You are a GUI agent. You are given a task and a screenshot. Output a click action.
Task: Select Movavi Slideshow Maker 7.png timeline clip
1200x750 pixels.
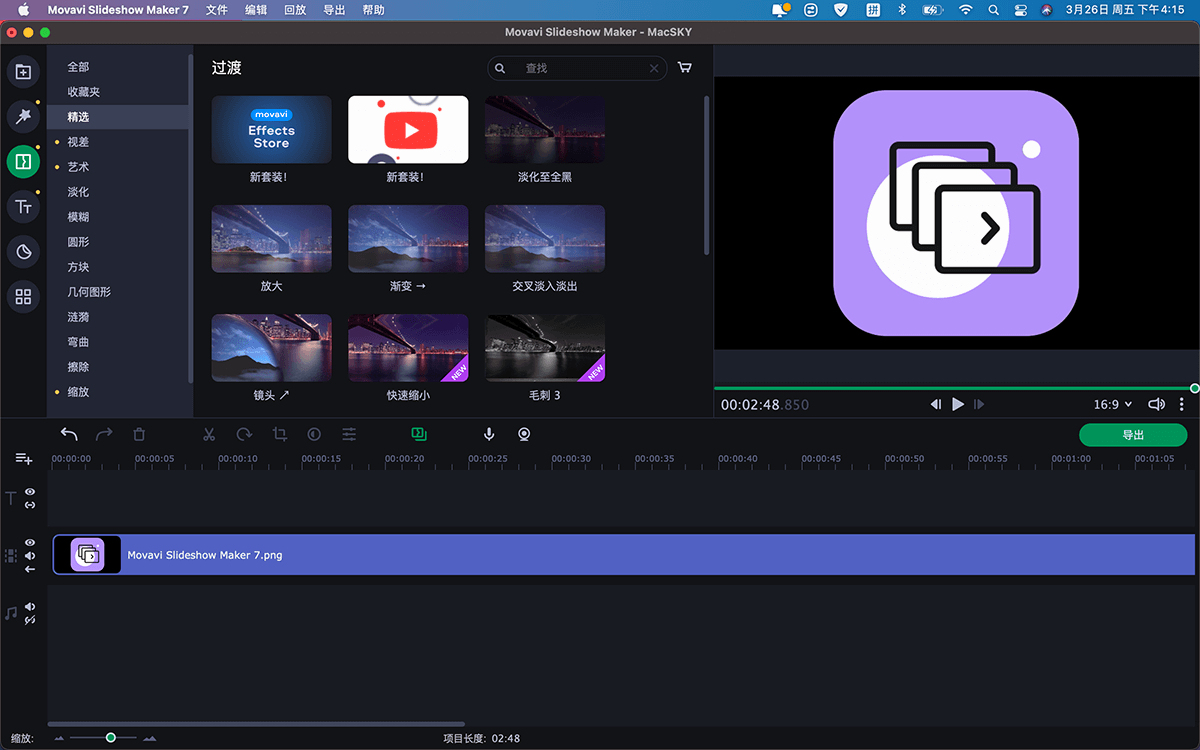coord(624,555)
